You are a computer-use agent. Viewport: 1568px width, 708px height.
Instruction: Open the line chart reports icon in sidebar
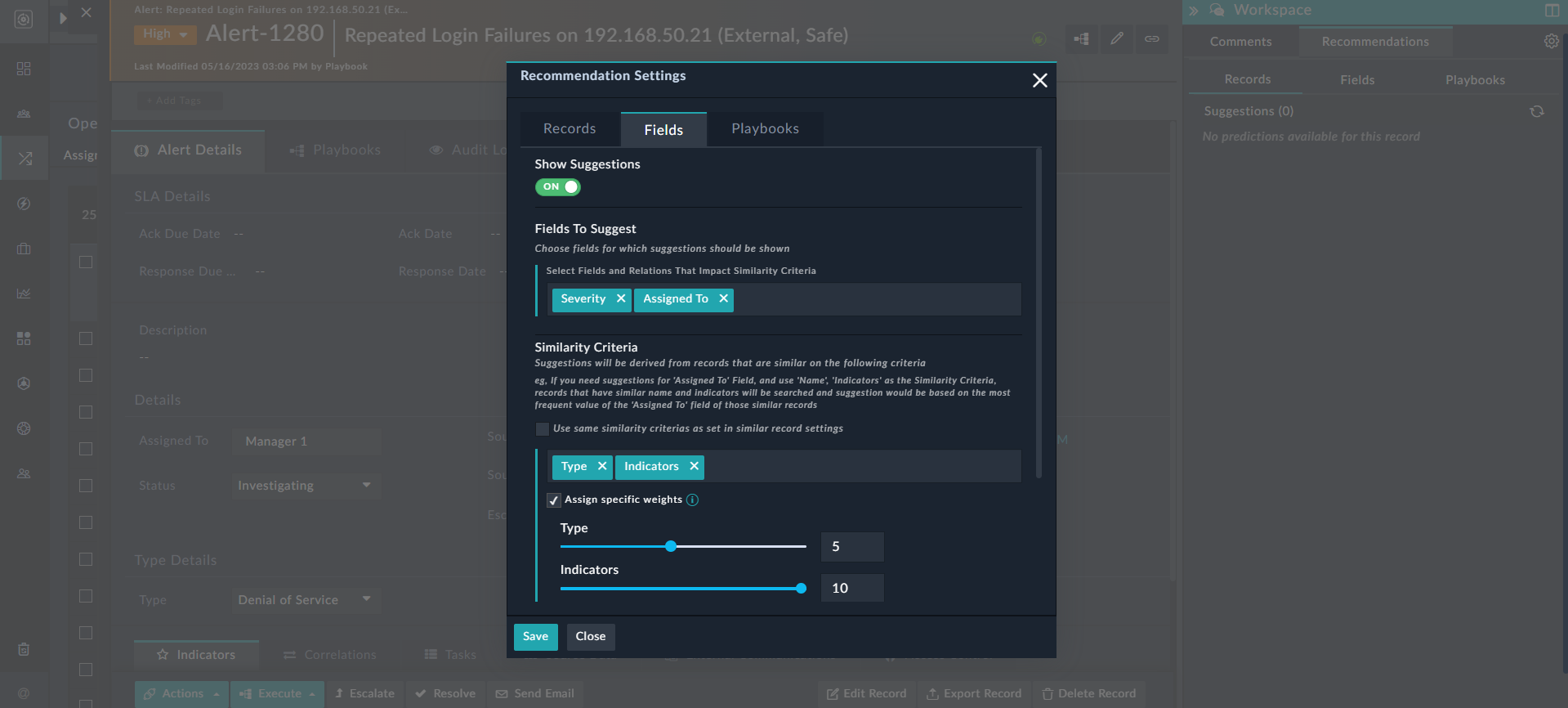coord(24,294)
